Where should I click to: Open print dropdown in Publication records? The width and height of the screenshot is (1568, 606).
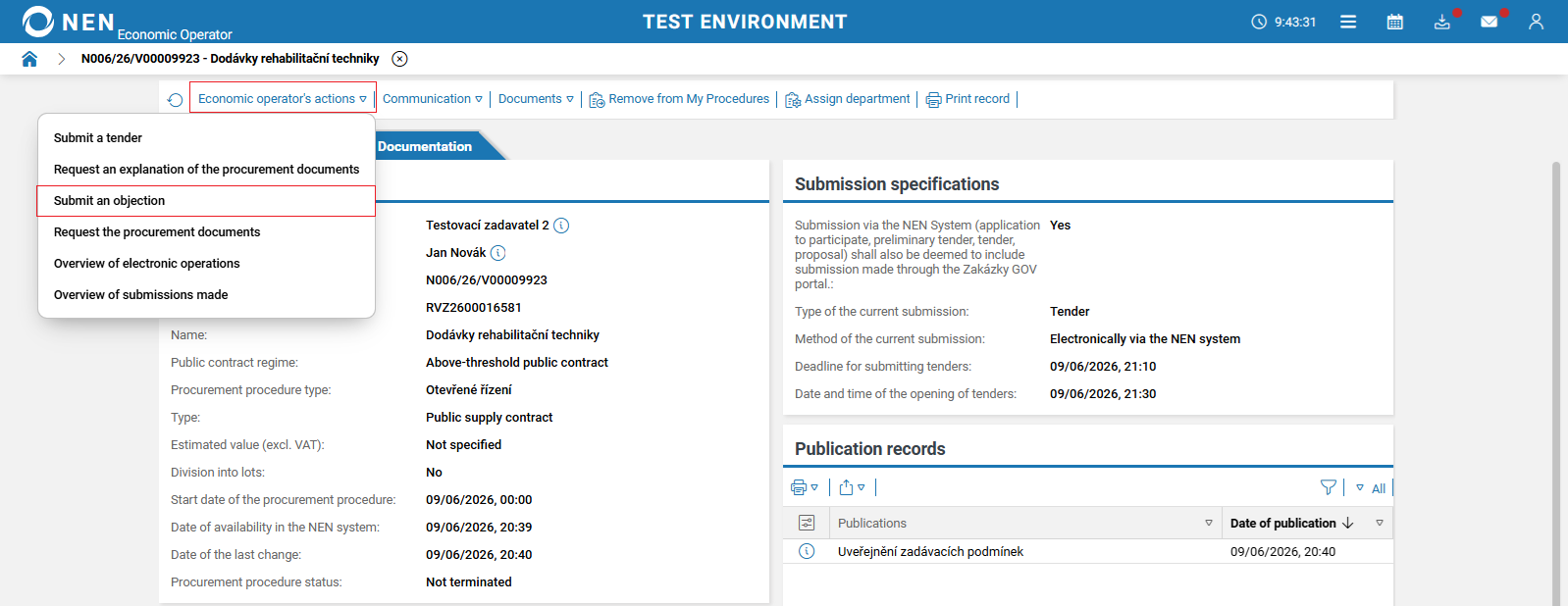(805, 487)
